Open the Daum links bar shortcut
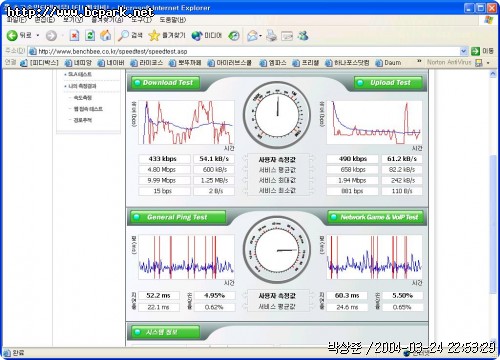Image resolution: width=500 pixels, height=360 pixels. pos(388,63)
